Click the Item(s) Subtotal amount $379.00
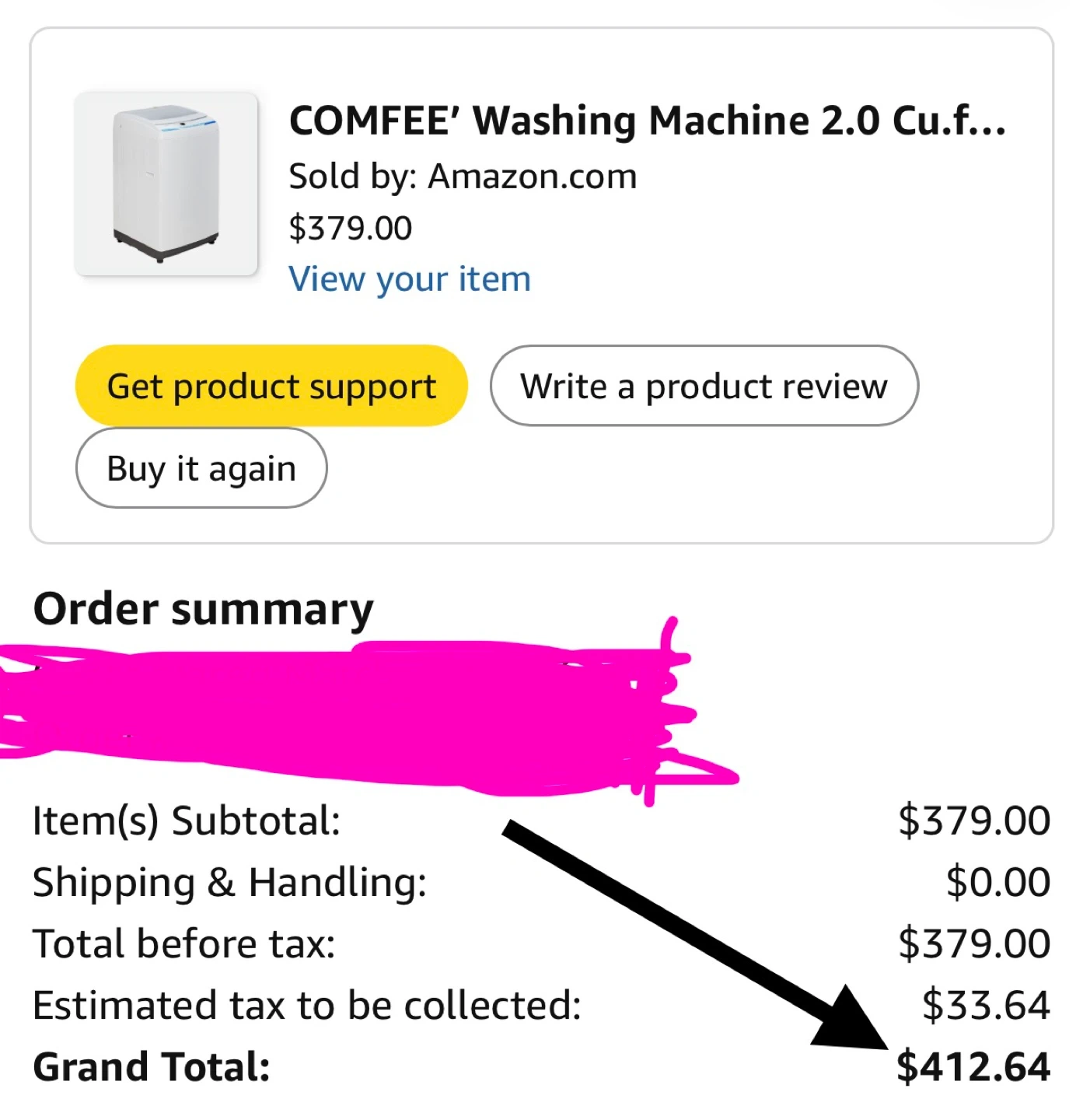Image resolution: width=1083 pixels, height=1120 pixels. [973, 821]
